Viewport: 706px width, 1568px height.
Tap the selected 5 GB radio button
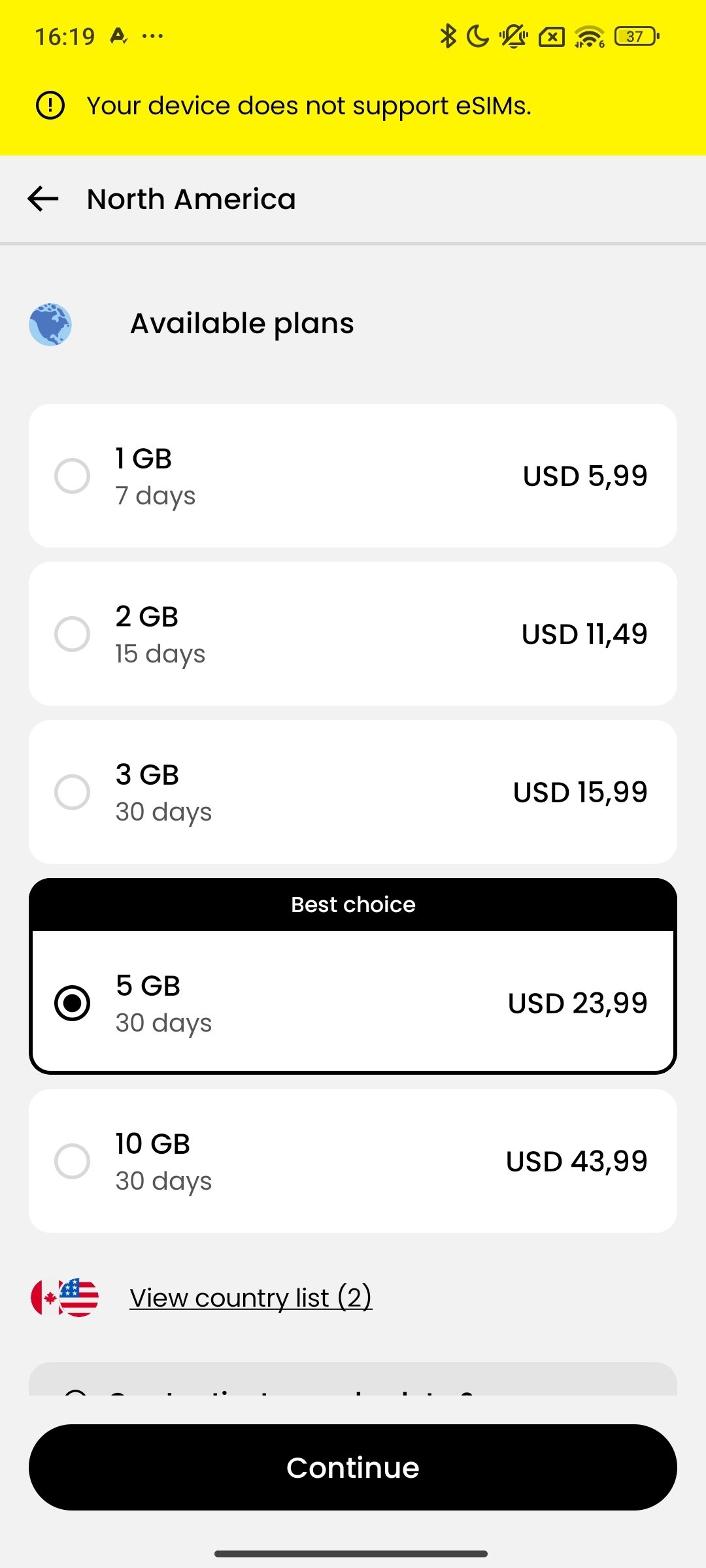coord(73,1003)
